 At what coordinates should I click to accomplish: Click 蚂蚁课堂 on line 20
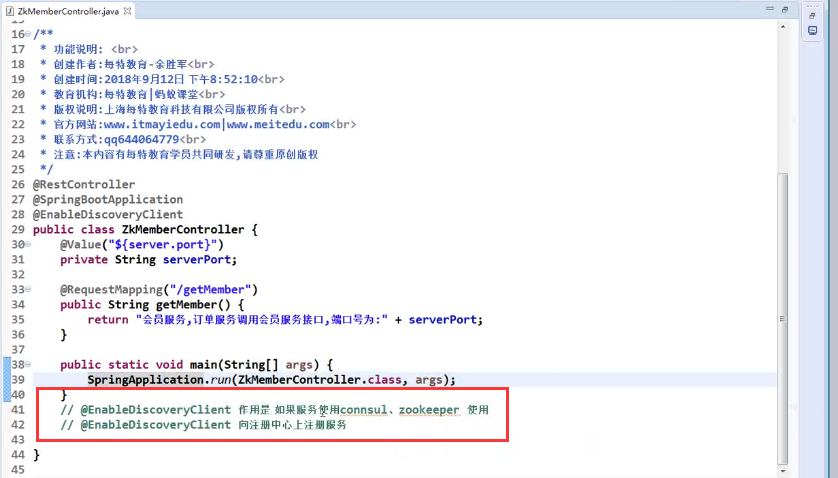(176, 94)
